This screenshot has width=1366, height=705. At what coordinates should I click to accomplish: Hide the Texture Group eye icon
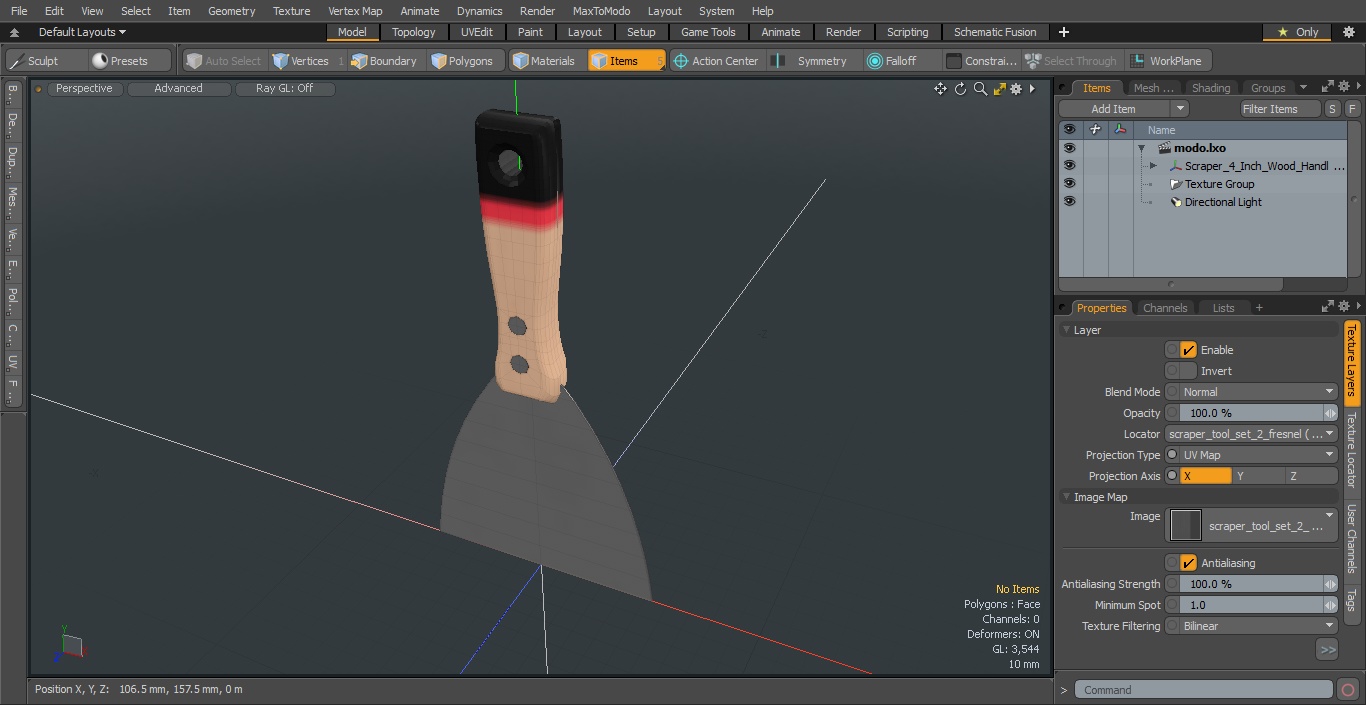[1069, 184]
